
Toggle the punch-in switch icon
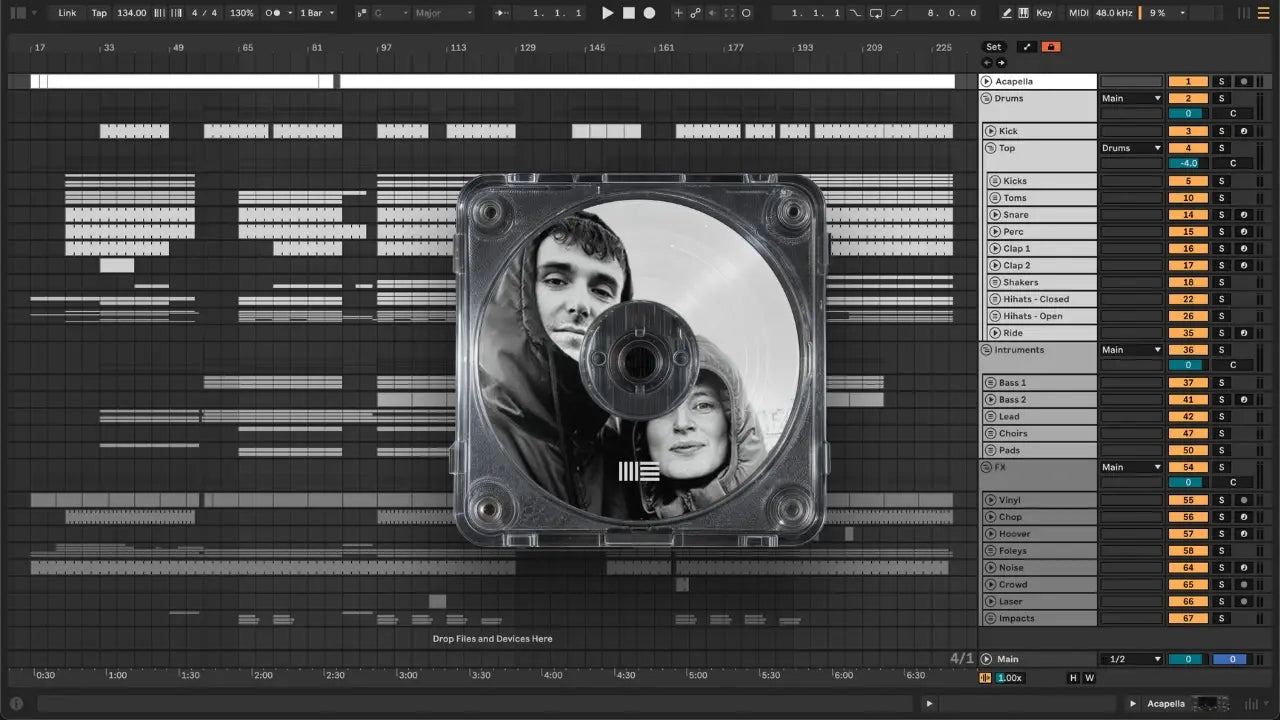point(855,13)
